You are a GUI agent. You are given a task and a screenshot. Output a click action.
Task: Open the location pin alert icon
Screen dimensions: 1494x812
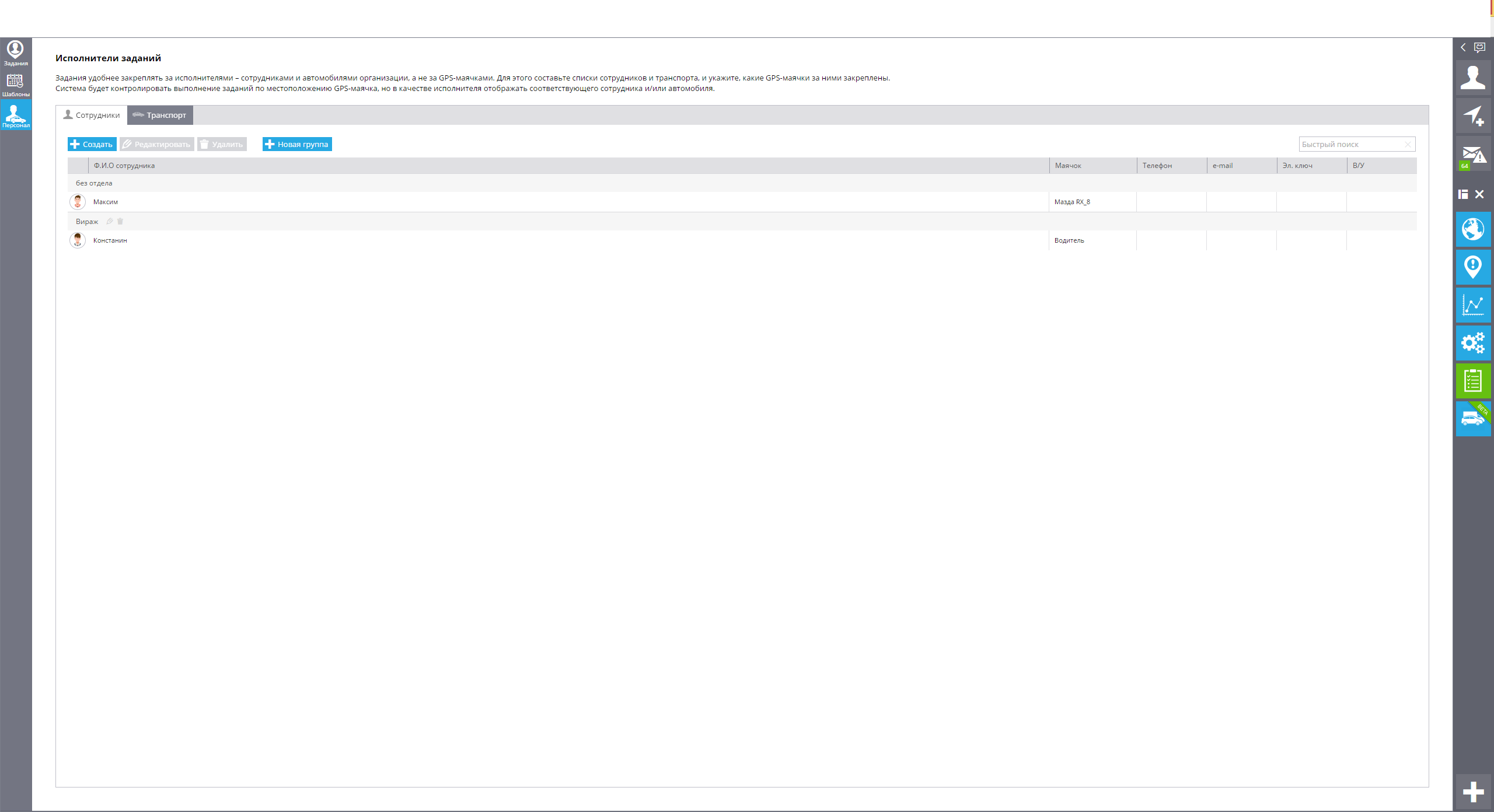point(1473,267)
